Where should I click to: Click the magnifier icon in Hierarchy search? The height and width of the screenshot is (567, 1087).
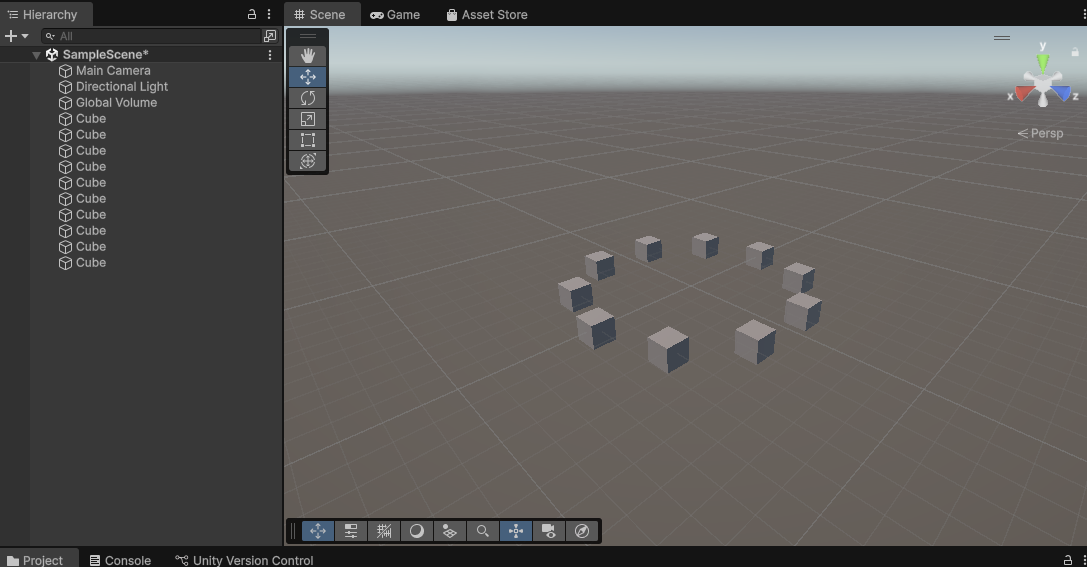click(50, 36)
